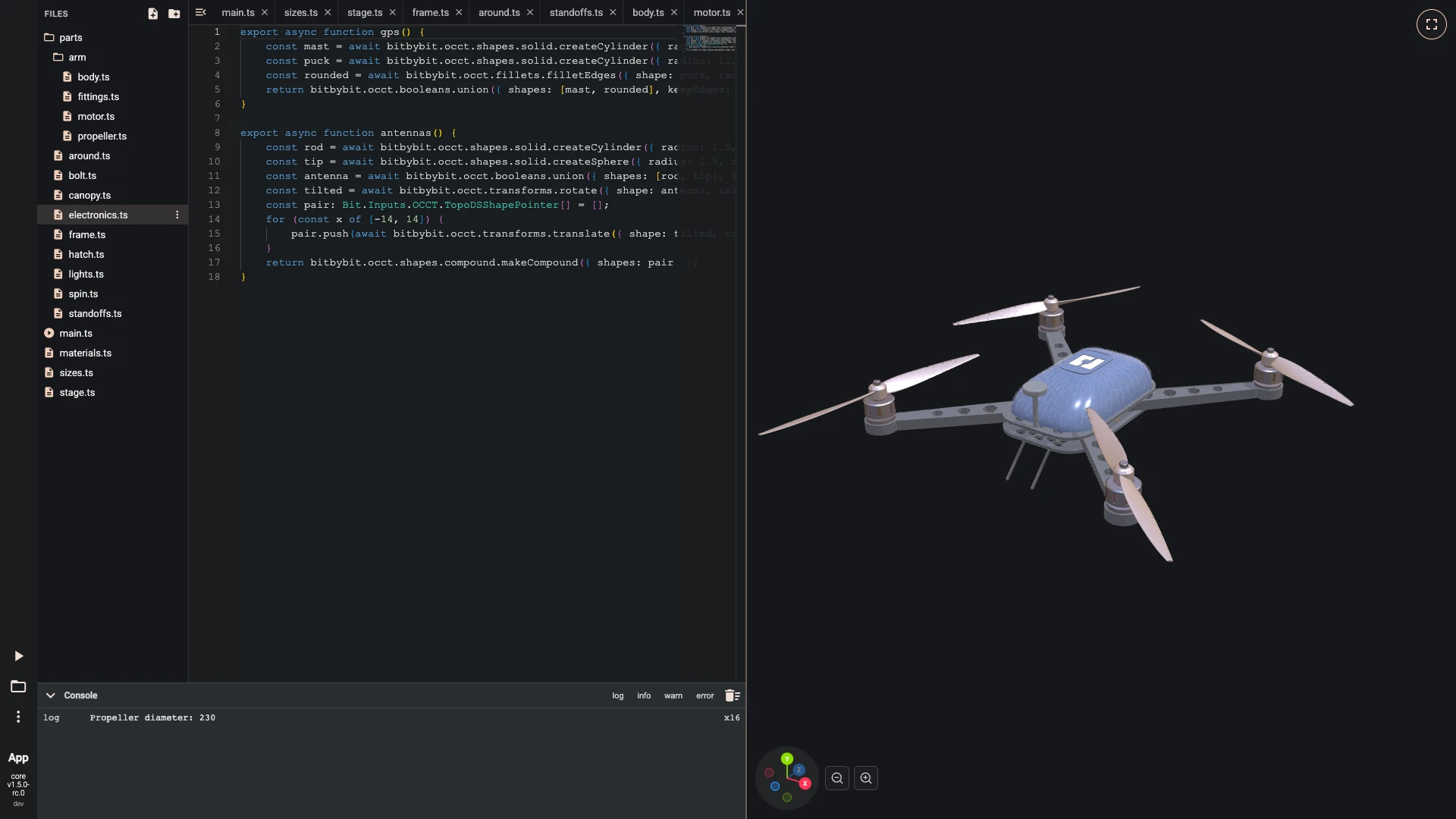Click the code minimap preview
Image resolution: width=1456 pixels, height=819 pixels.
click(710, 37)
